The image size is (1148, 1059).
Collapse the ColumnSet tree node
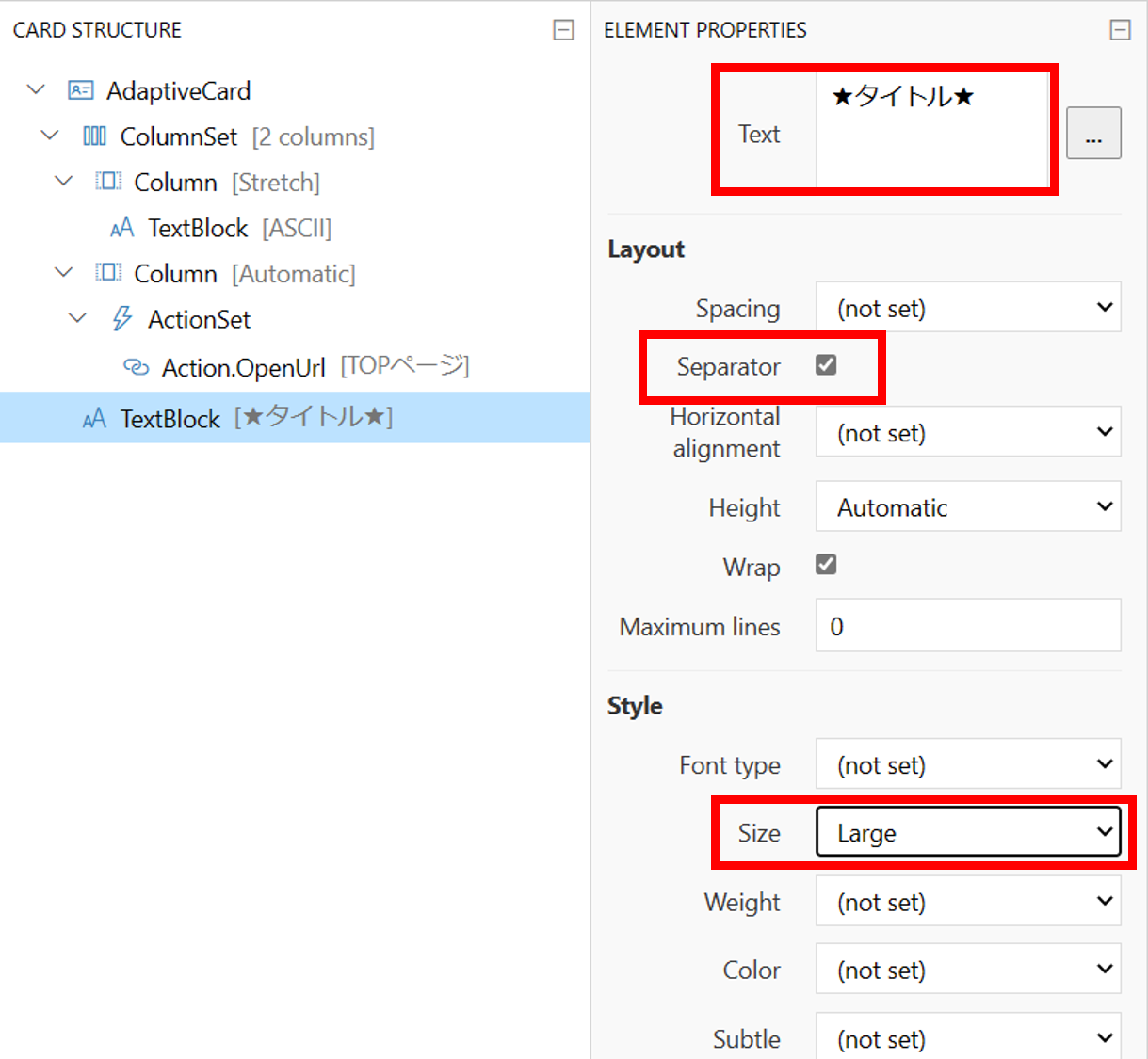tap(50, 136)
